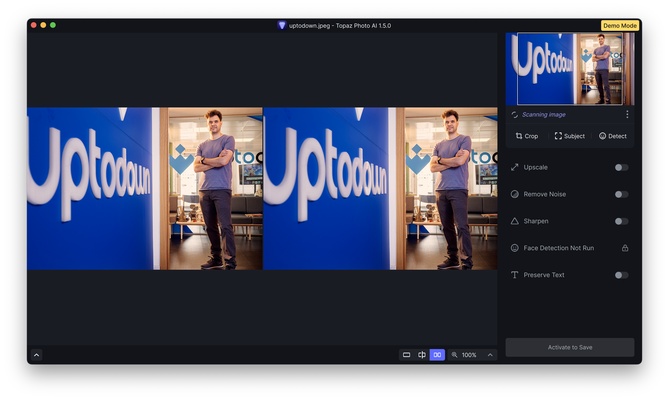This screenshot has height=400, width=669.
Task: Click the Face Detection lock icon
Action: pyautogui.click(x=625, y=248)
